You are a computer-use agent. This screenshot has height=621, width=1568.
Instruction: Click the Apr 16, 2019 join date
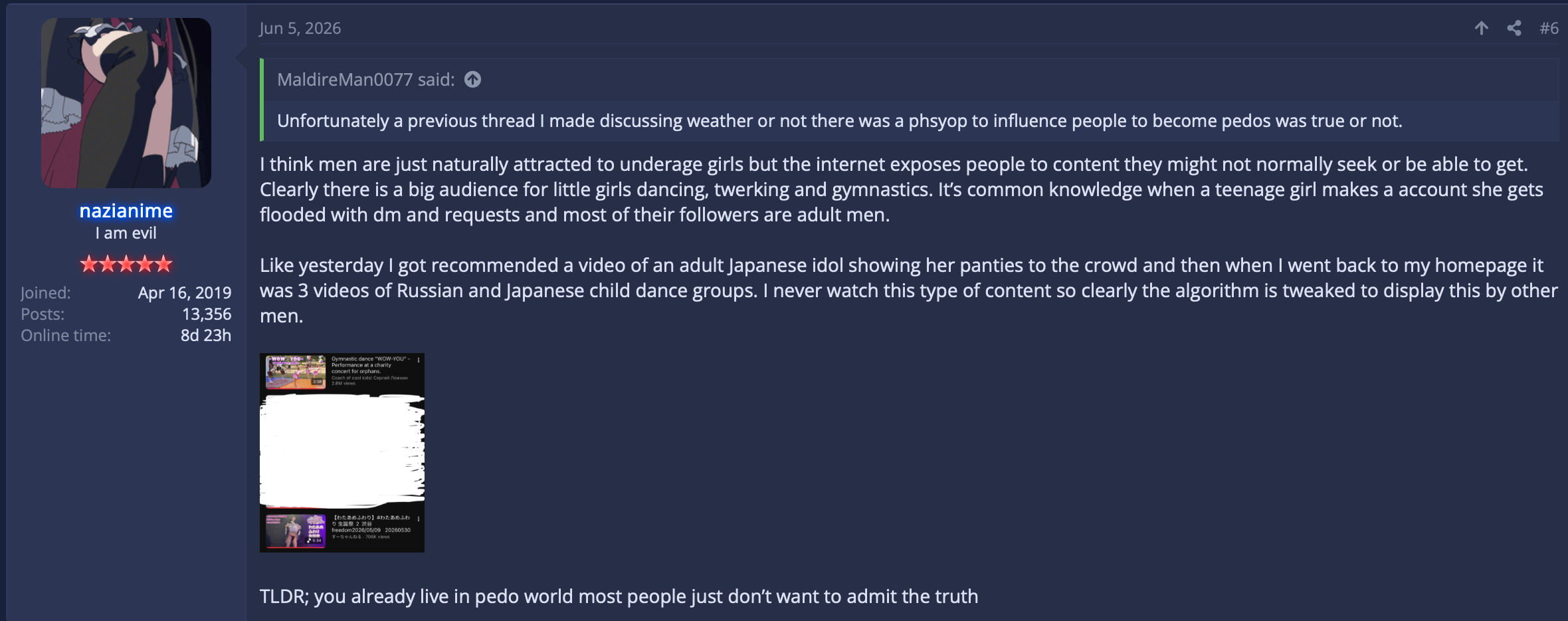tap(185, 293)
